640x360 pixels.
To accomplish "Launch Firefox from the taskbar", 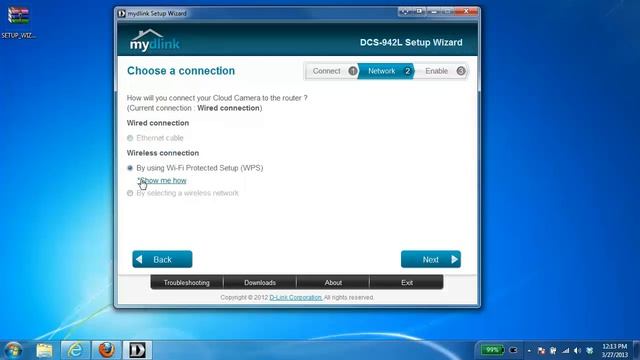I will (x=106, y=350).
